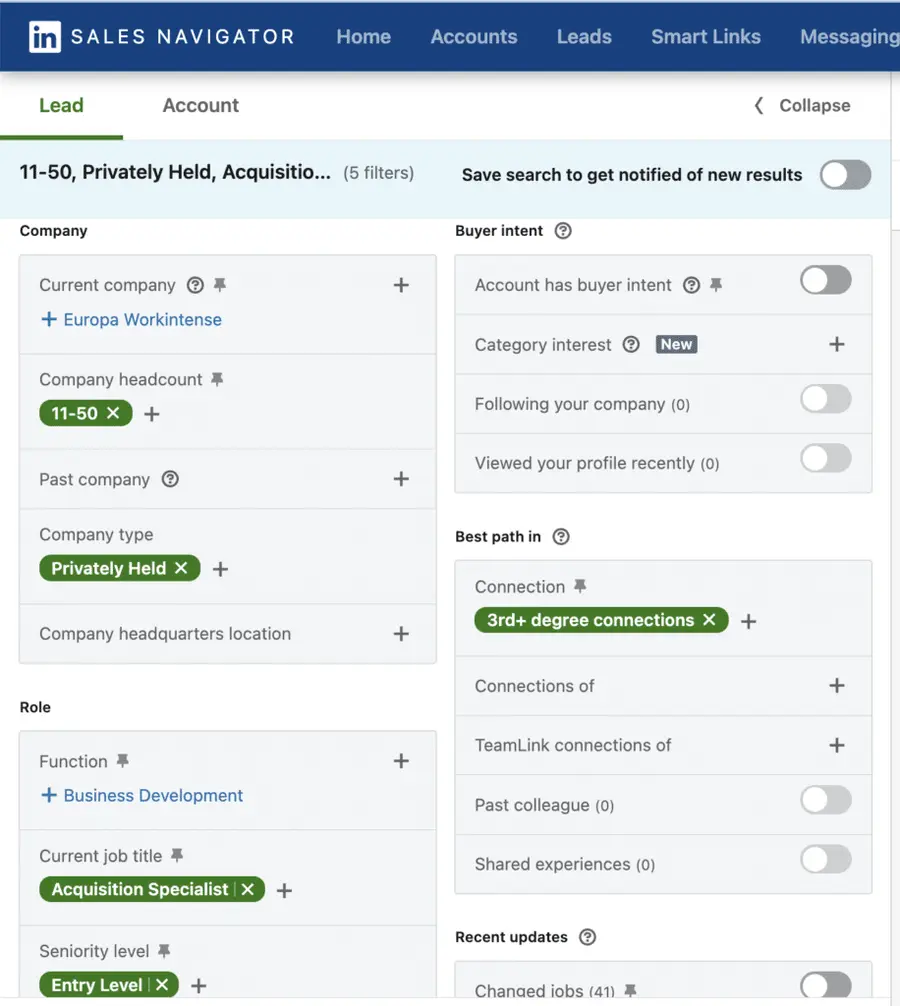This screenshot has height=1006, width=900.
Task: Click the LinkedIn logo icon
Action: (46, 37)
